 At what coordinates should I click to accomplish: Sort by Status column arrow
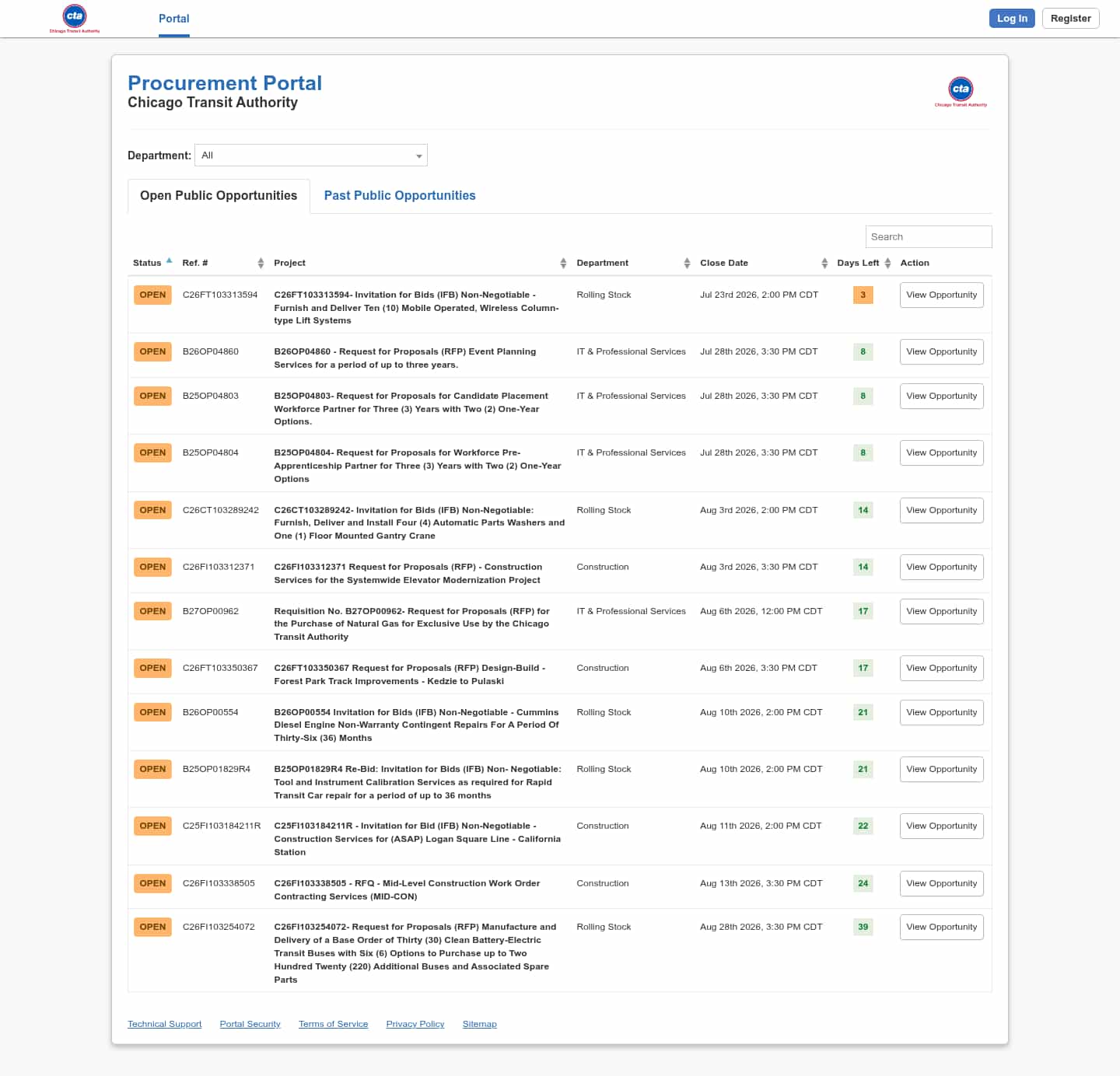[169, 261]
